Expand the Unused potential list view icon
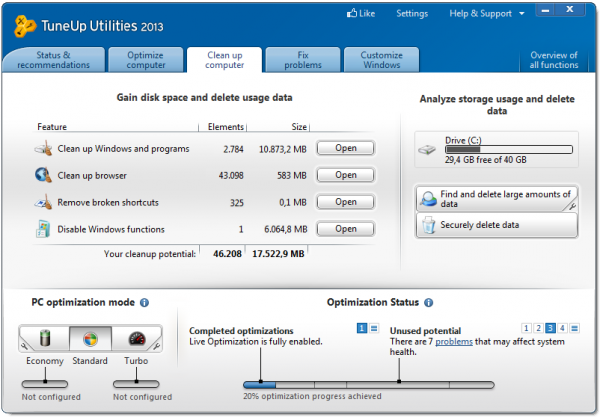Viewport: 600px width, 417px height. (x=574, y=328)
